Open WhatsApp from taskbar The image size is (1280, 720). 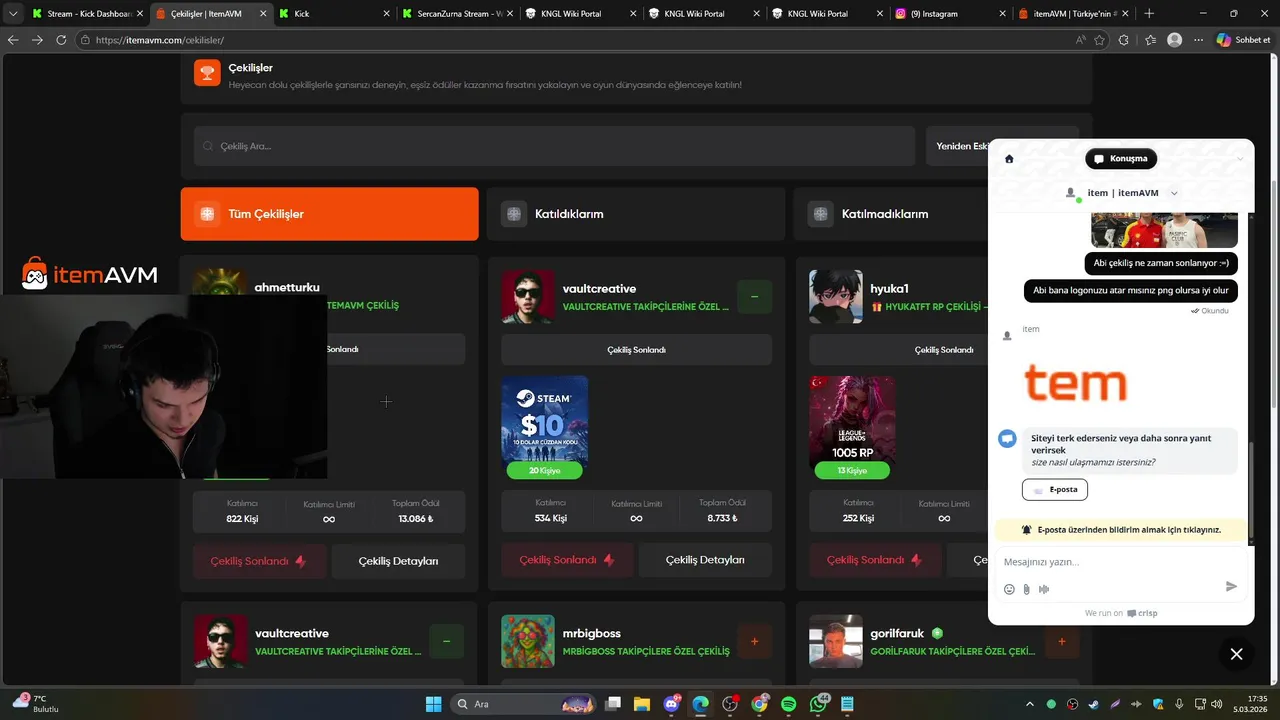[819, 704]
